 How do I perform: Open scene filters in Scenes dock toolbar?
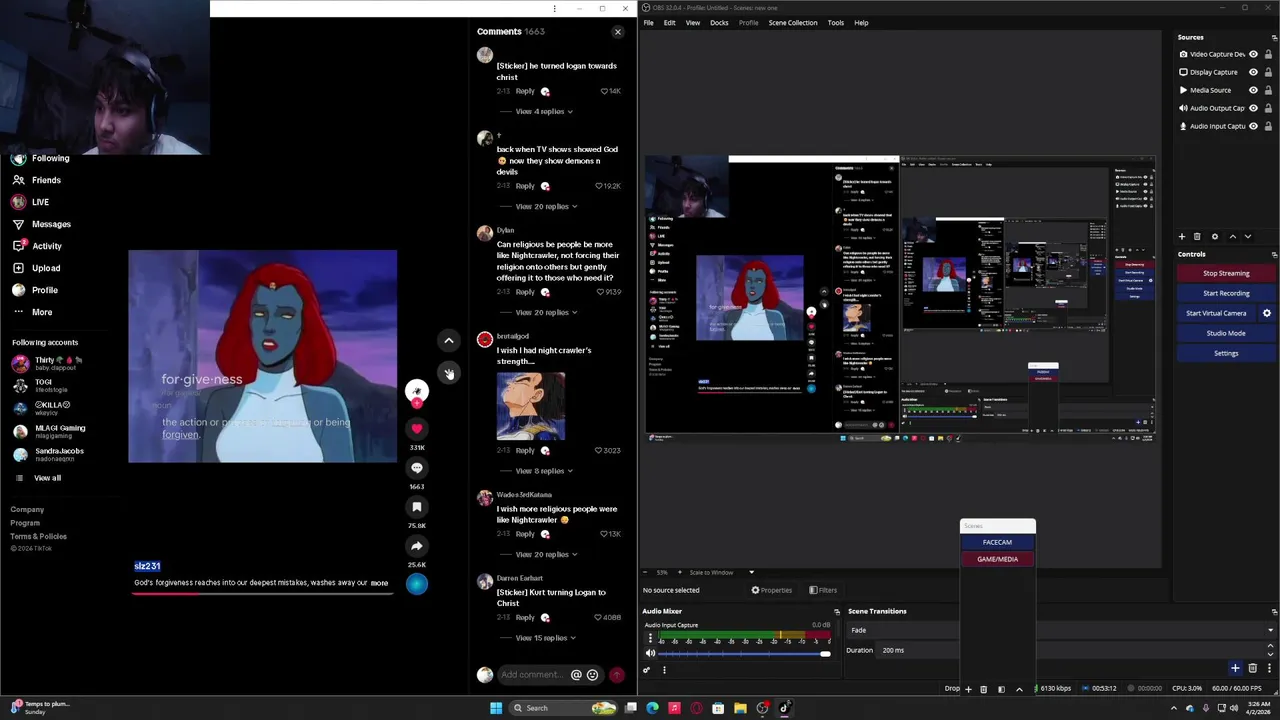(1001, 689)
